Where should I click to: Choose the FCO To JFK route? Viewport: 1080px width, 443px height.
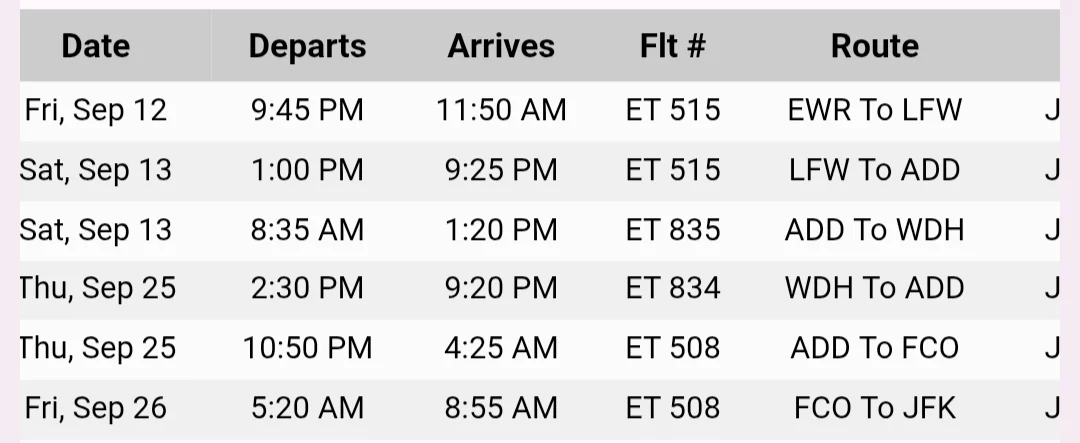[x=875, y=408]
